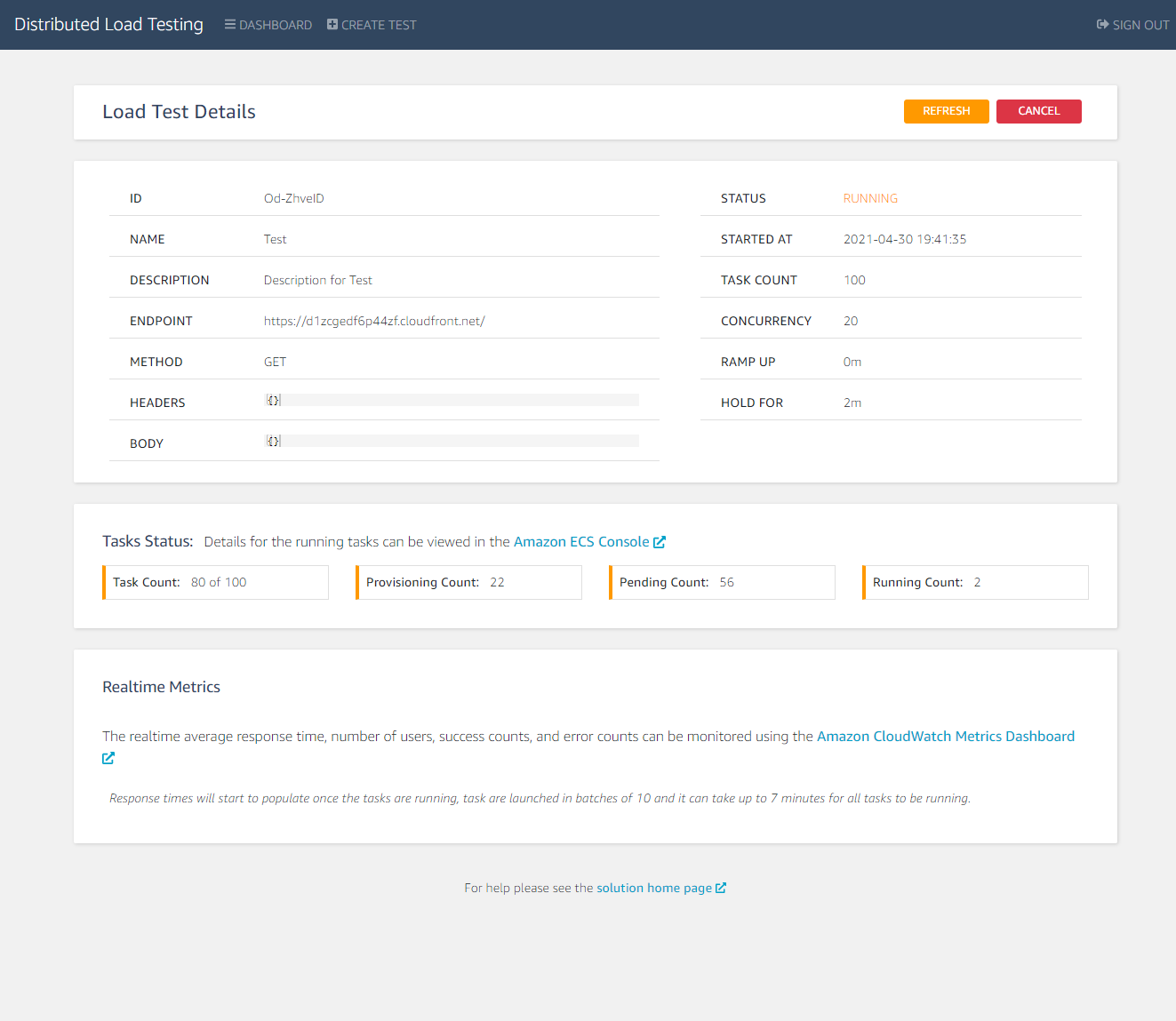Screen dimensions: 1176x1021
Task: Click the Distributed Load Testing title
Action: click(108, 24)
